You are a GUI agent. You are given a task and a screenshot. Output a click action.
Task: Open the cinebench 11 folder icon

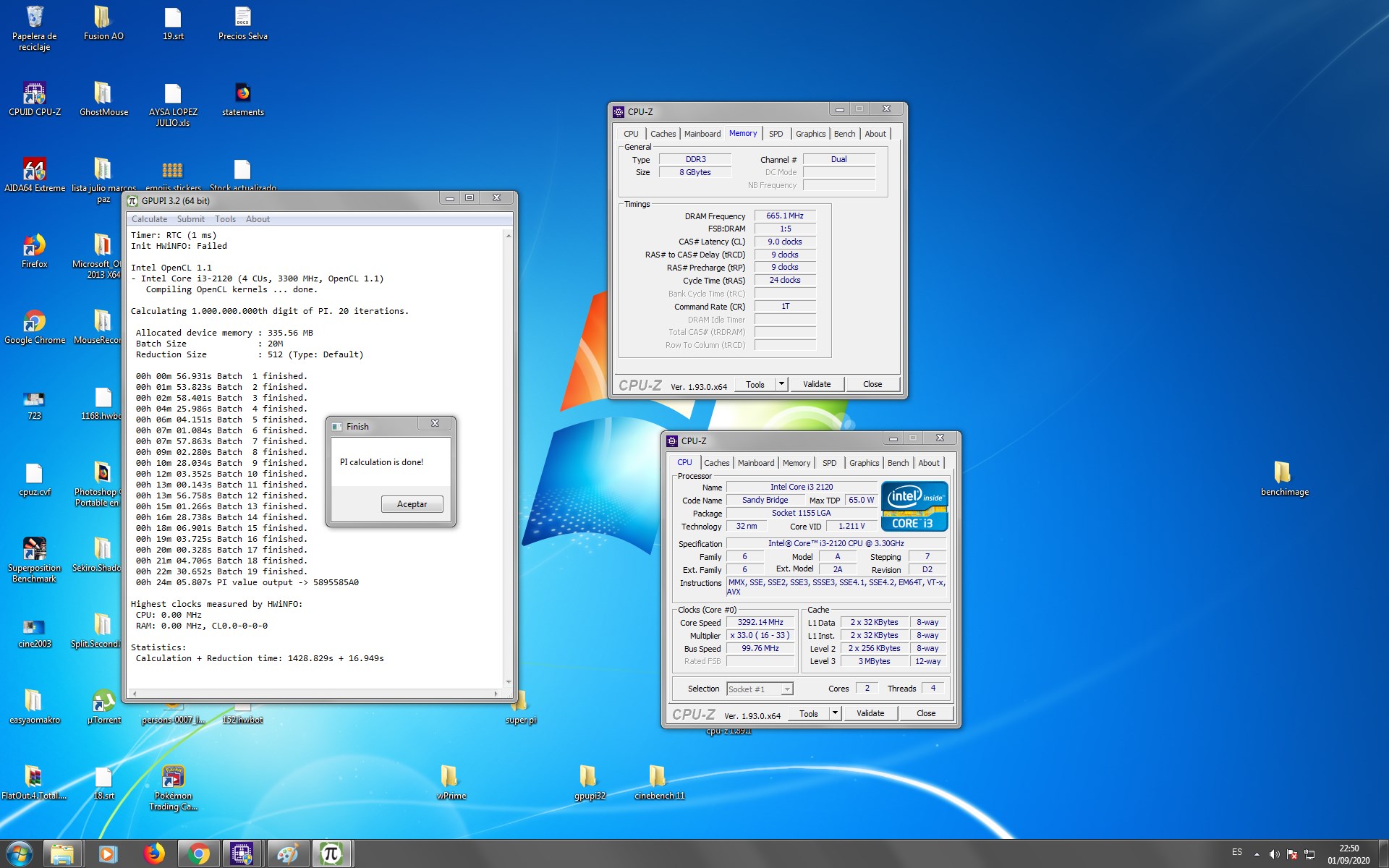(658, 782)
